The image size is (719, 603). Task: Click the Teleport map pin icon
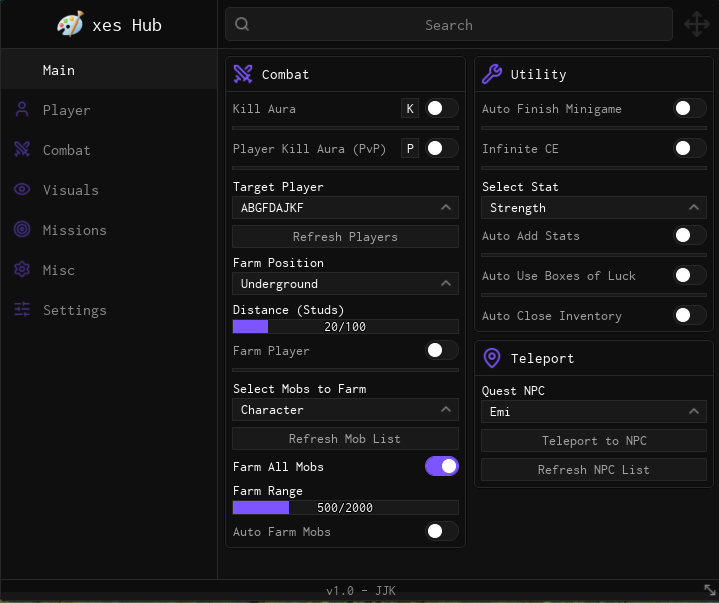pyautogui.click(x=492, y=358)
